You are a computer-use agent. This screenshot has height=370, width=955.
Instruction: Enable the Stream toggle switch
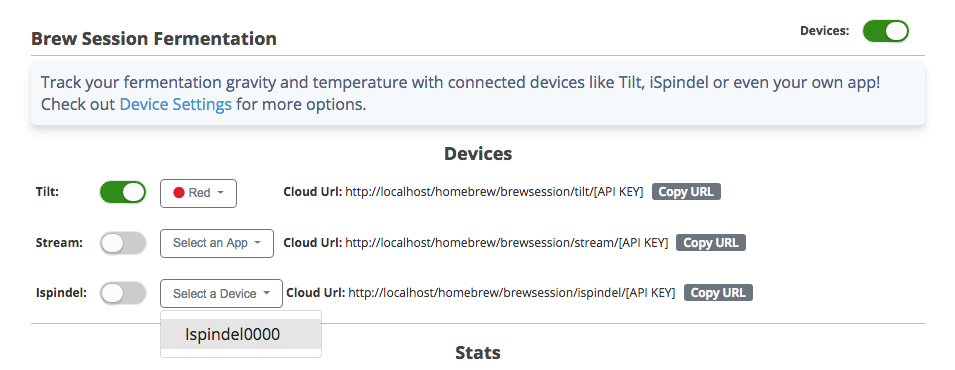pos(123,243)
